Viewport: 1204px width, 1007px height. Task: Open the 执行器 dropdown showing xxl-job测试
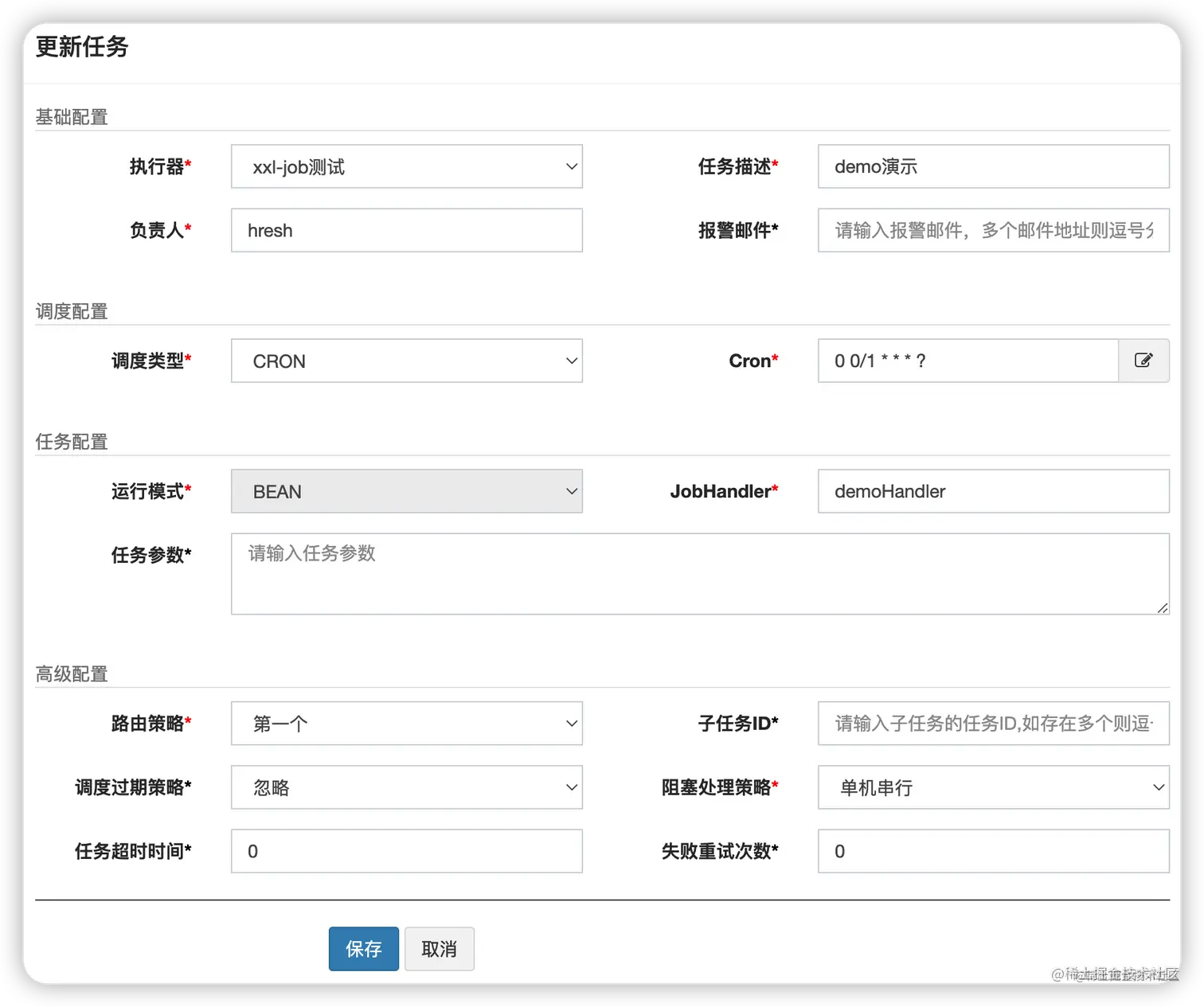point(407,166)
